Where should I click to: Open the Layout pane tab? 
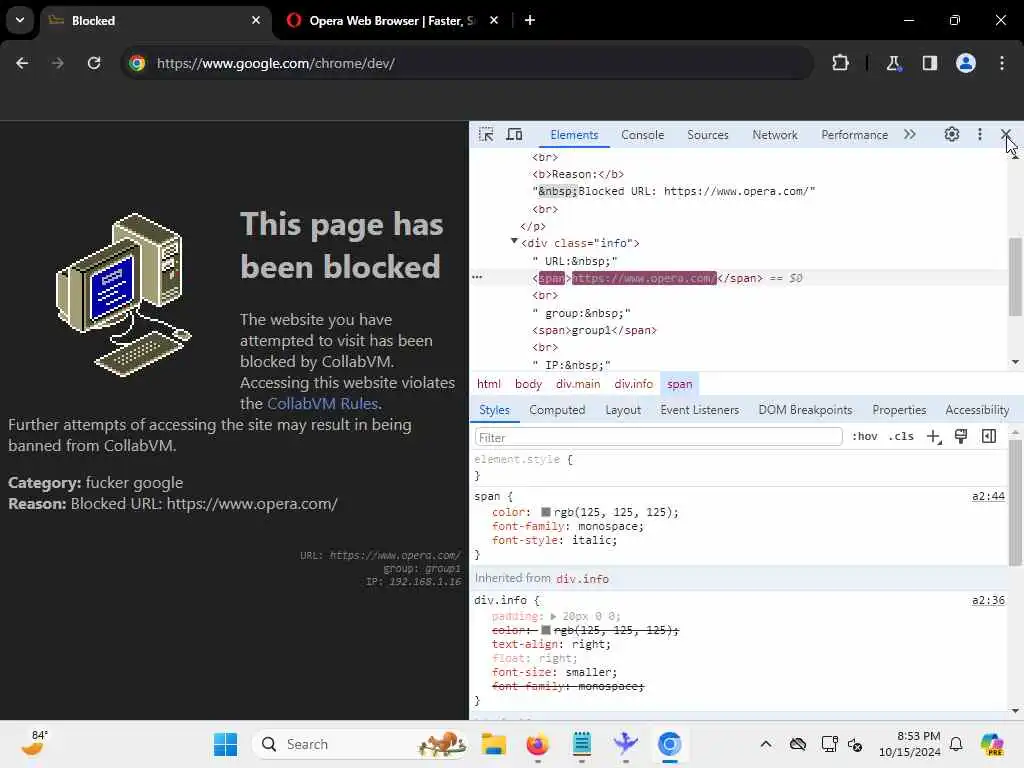click(623, 410)
